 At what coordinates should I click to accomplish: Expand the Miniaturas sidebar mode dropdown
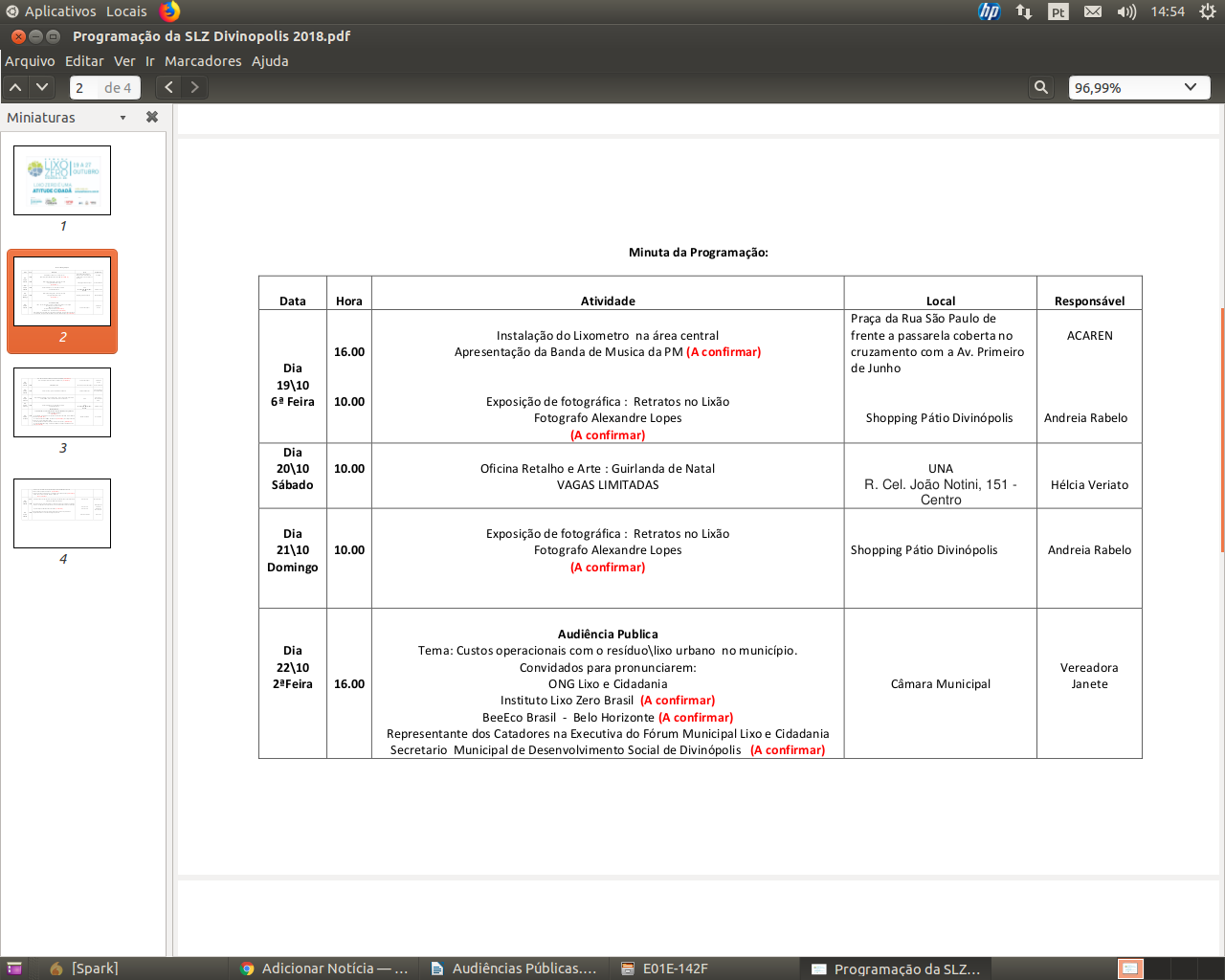122,118
